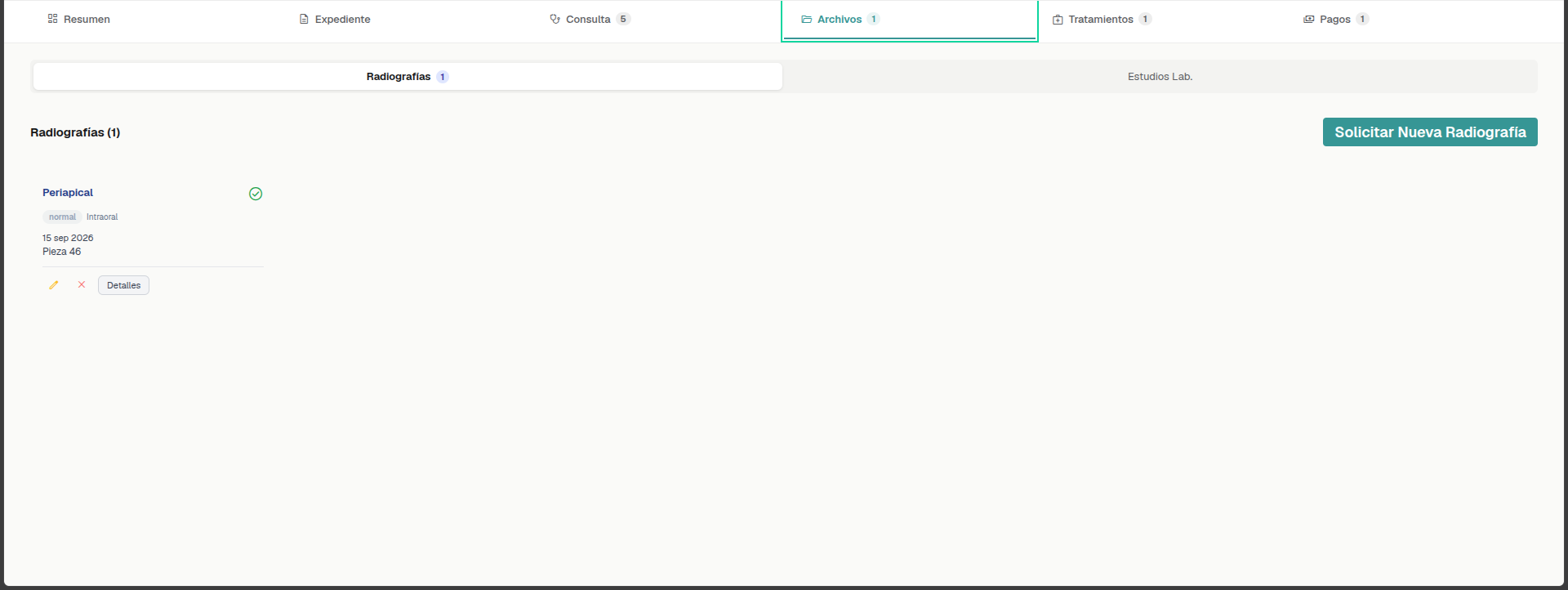The height and width of the screenshot is (590, 1568).
Task: Click the Expediente document icon
Action: click(304, 19)
